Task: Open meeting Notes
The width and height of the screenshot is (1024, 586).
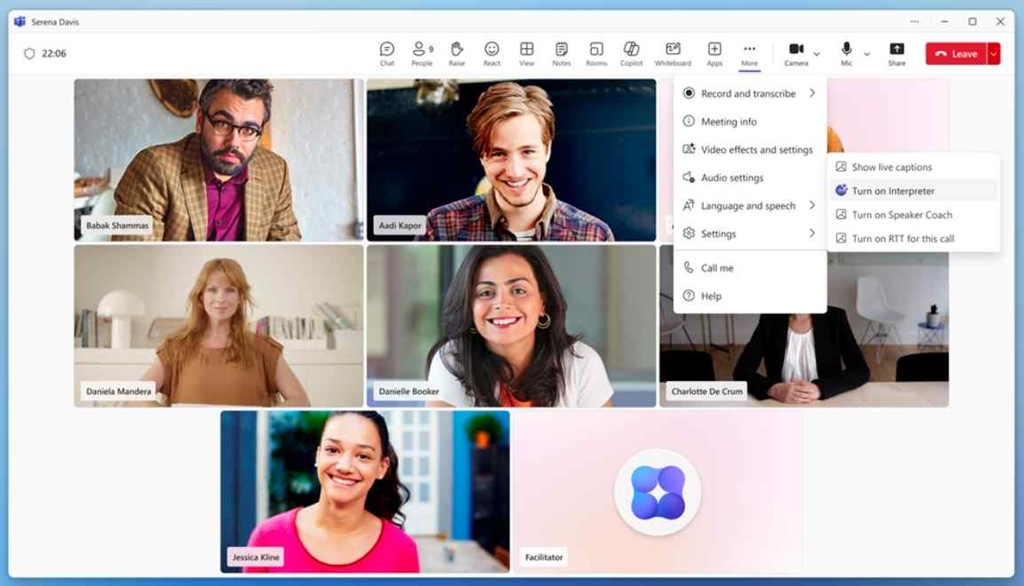Action: click(561, 53)
